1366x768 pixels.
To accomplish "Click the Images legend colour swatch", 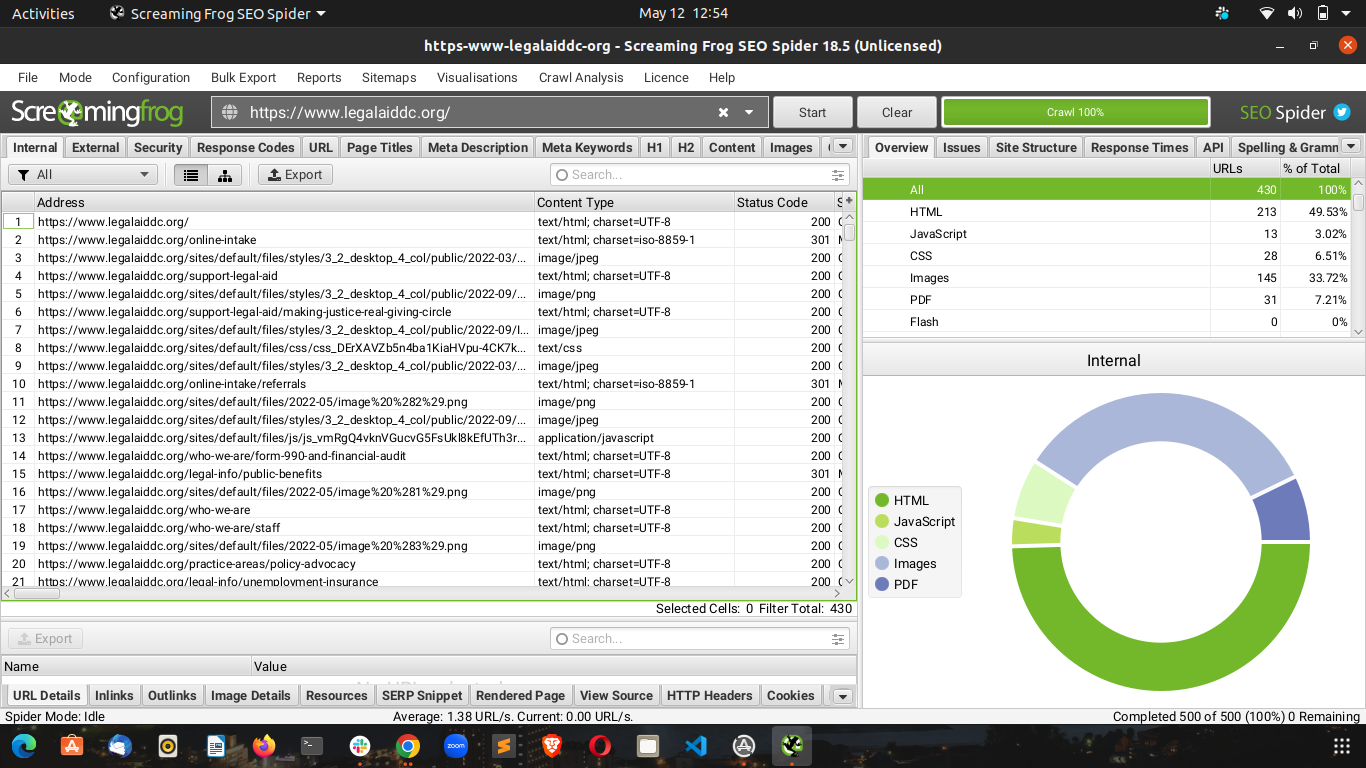I will 882,563.
